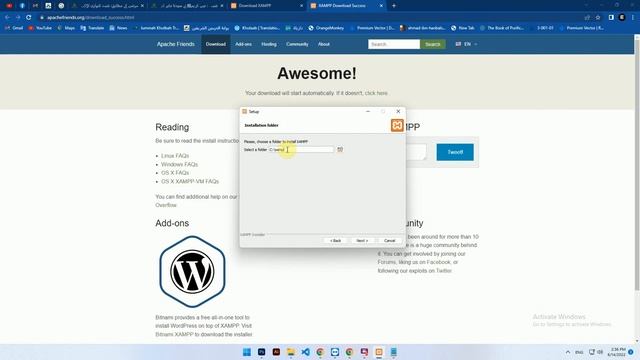This screenshot has width=640, height=360.
Task: Close the Setup dialog window
Action: pos(398,111)
